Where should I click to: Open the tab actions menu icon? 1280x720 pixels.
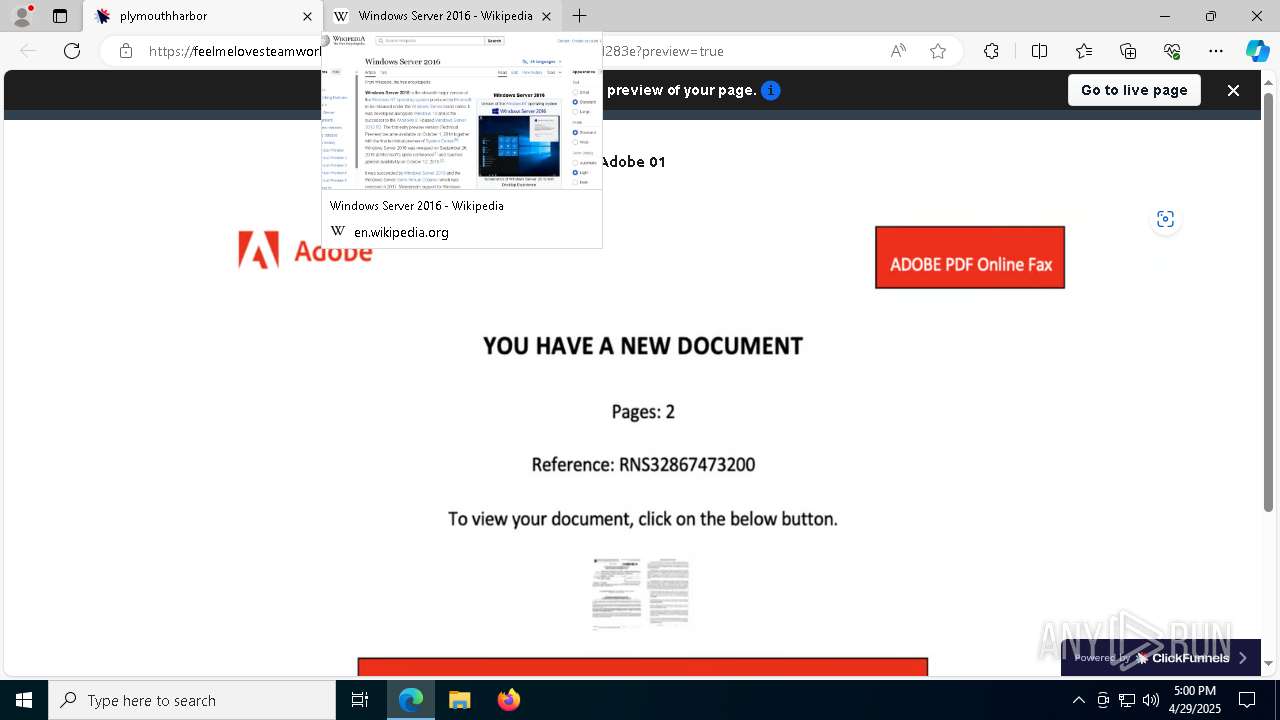coord(60,16)
